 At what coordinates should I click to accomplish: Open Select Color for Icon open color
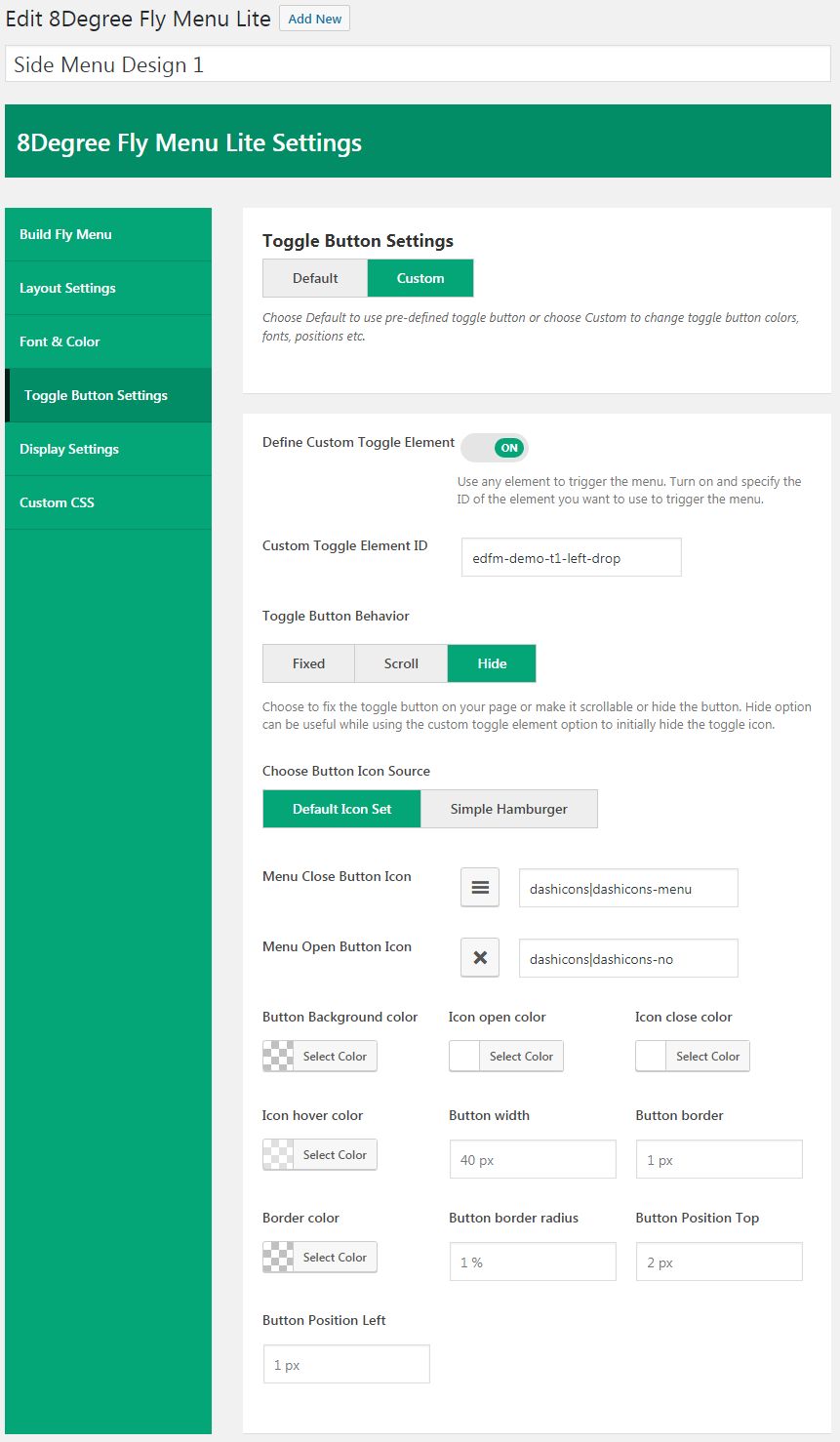tap(521, 1057)
